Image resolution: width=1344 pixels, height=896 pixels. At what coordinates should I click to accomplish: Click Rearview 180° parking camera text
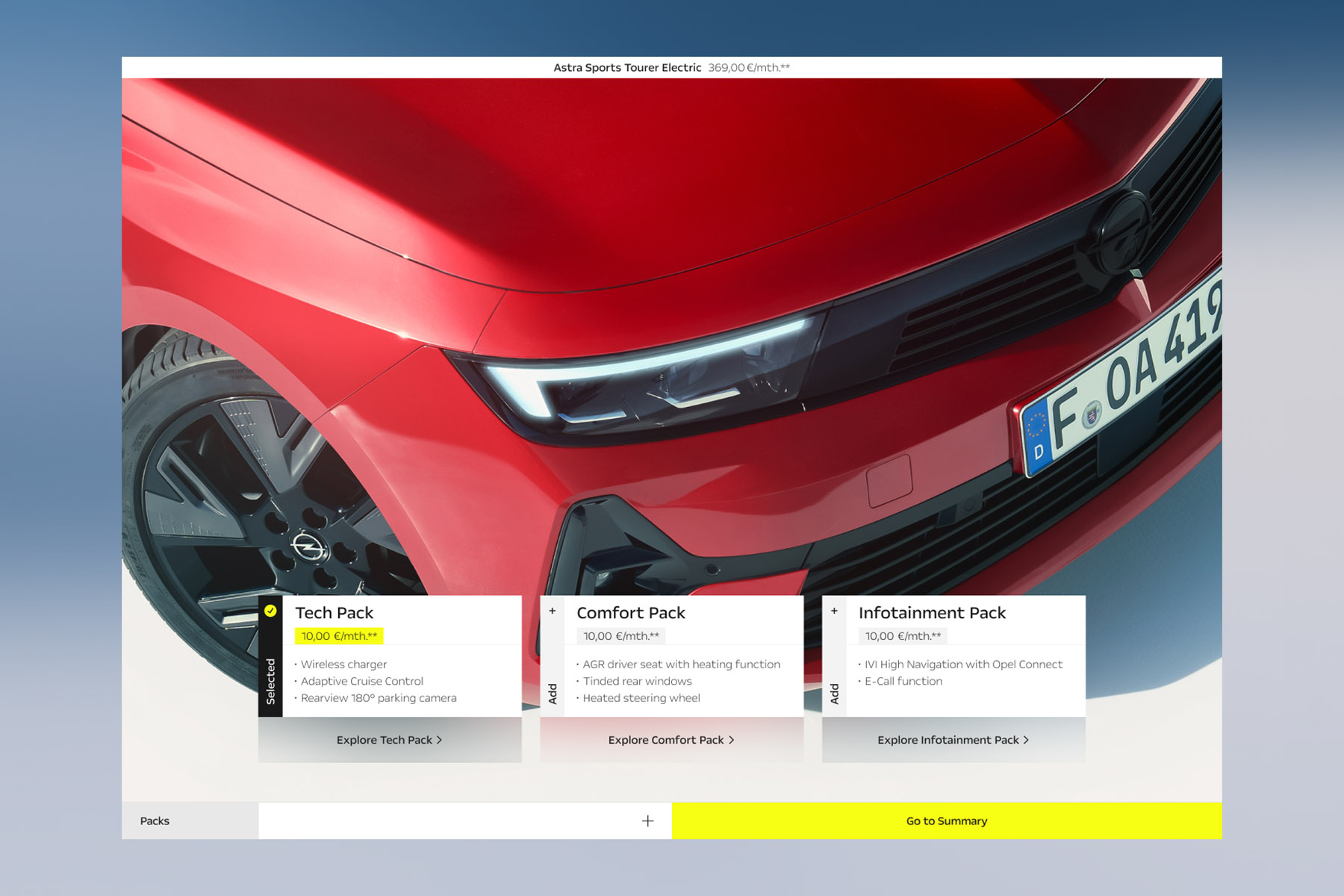378,698
